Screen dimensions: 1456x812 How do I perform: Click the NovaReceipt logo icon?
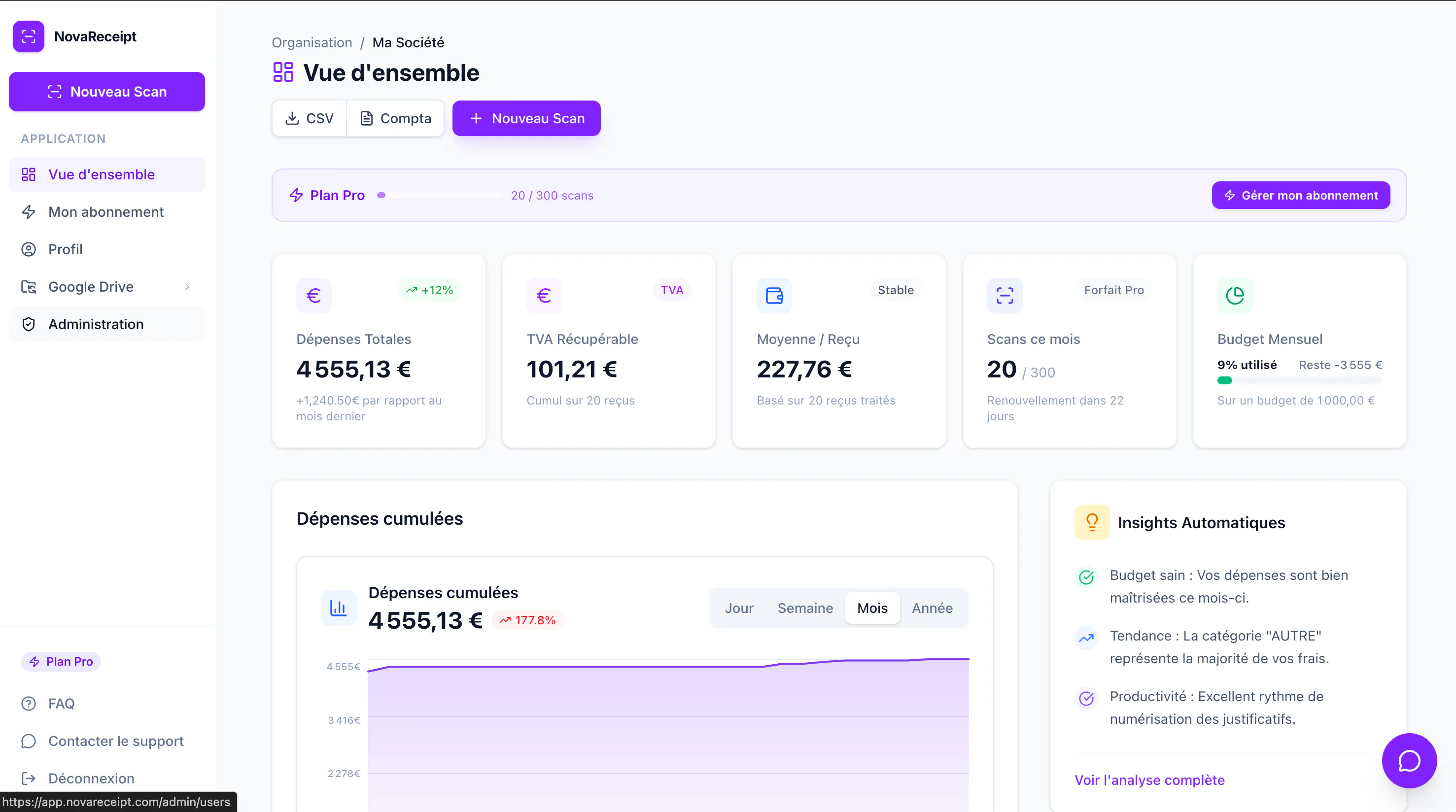(x=28, y=37)
